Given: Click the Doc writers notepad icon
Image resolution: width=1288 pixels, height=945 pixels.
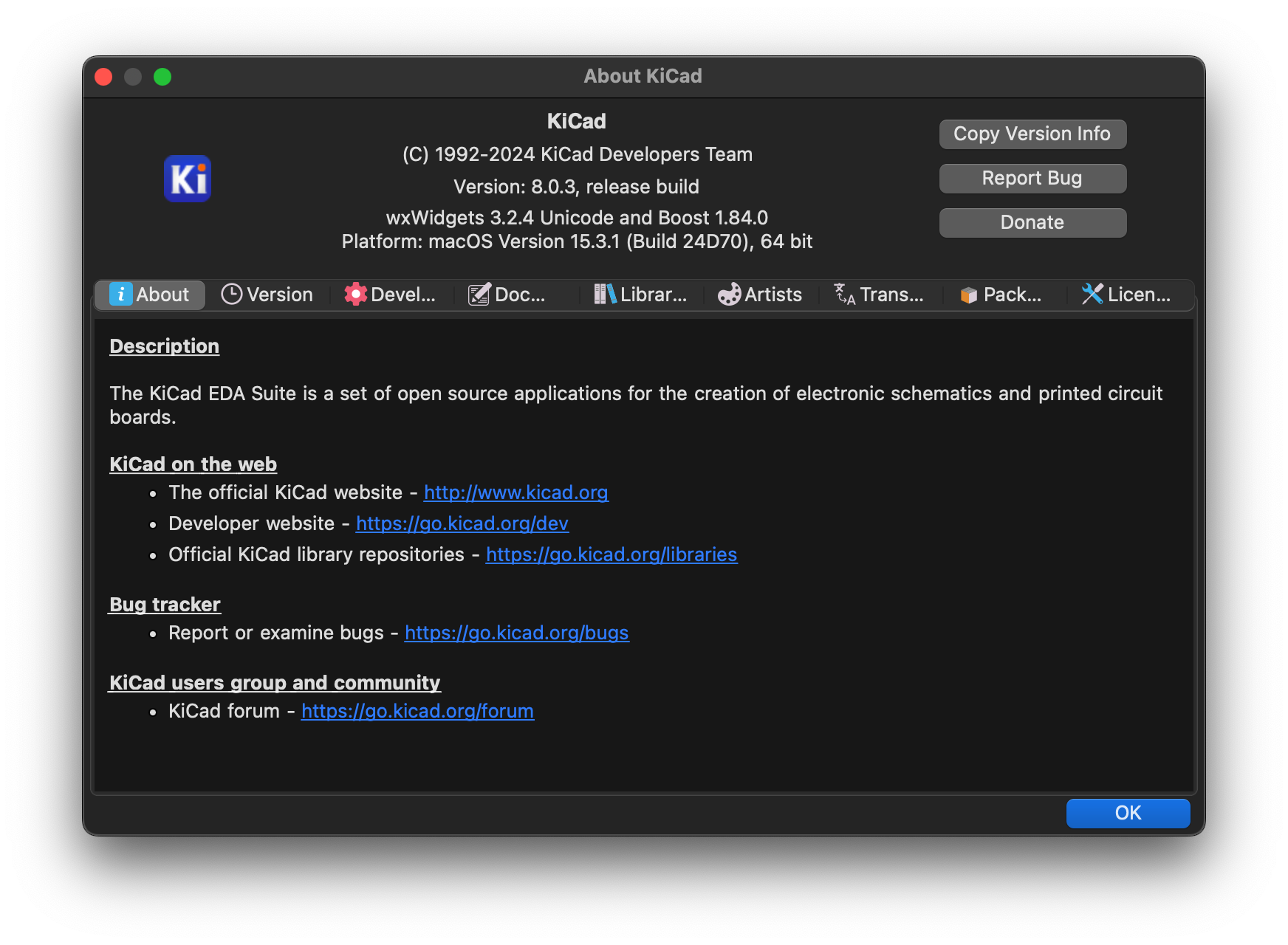Looking at the screenshot, I should [x=479, y=295].
